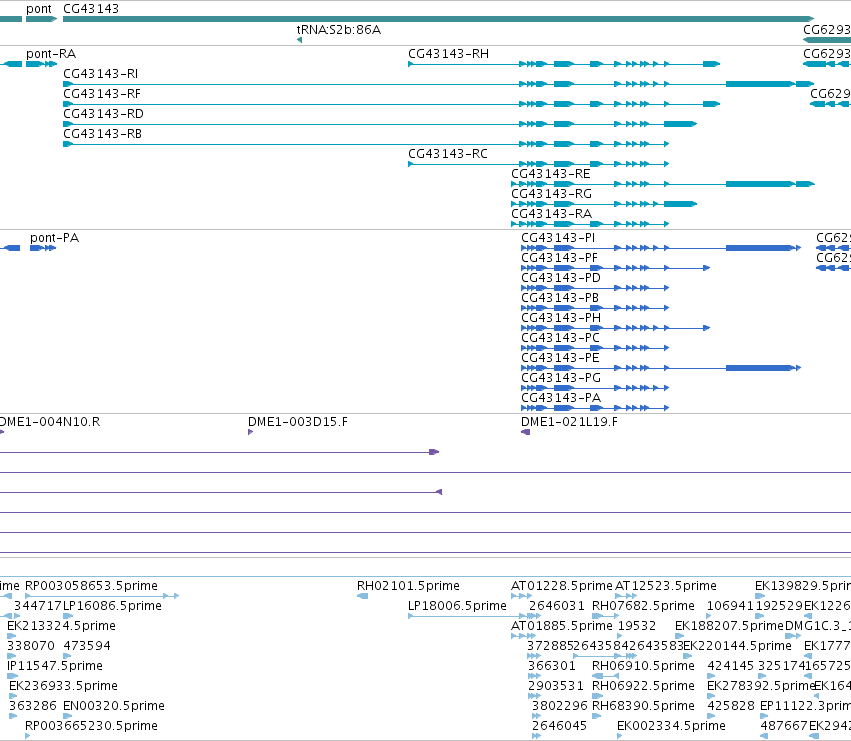This screenshot has height=741, width=851.
Task: Click the DME1-003D15.F BAC end label
Action: point(298,422)
